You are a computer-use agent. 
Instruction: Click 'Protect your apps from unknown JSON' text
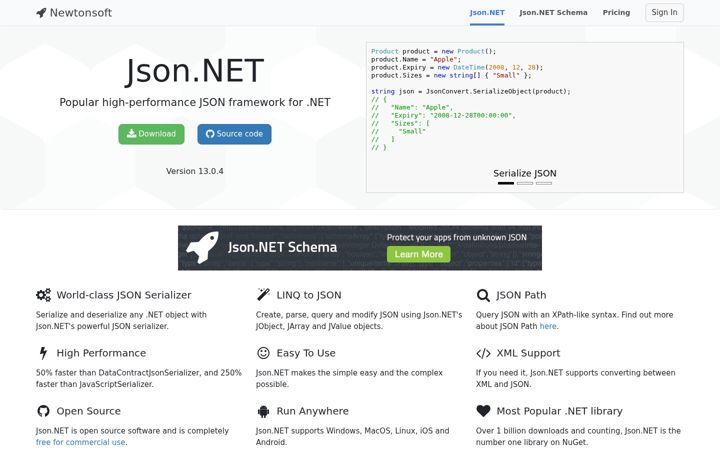point(456,237)
